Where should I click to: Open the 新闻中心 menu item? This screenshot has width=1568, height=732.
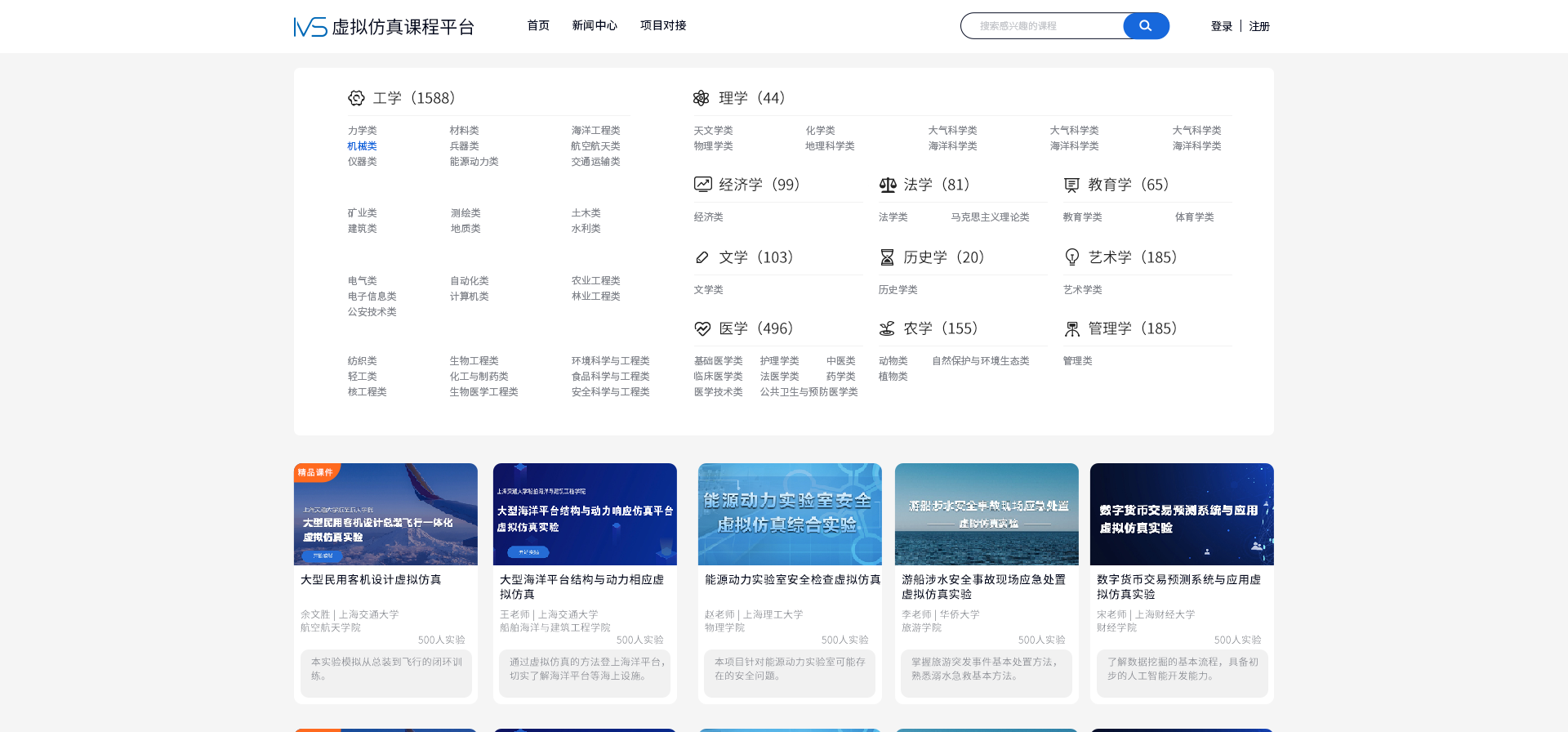tap(595, 25)
